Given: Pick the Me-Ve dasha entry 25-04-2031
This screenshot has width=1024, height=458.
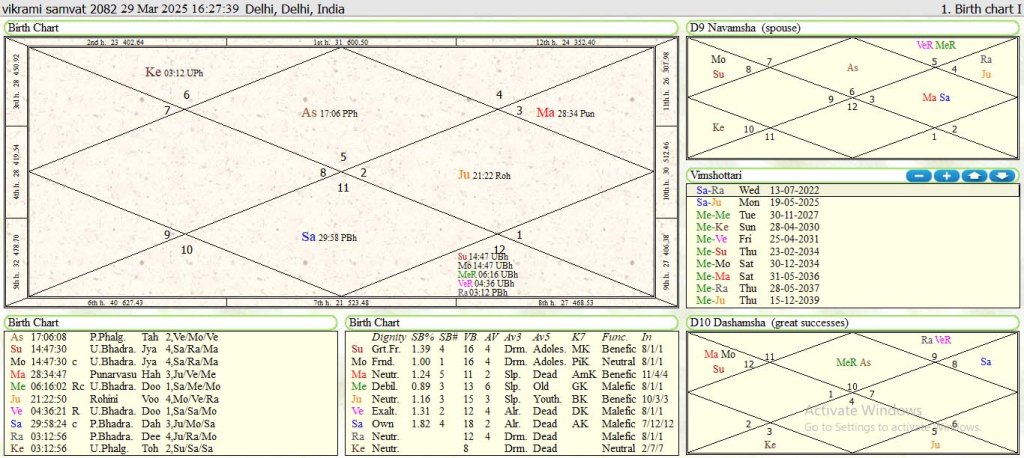Looking at the screenshot, I should tap(760, 239).
